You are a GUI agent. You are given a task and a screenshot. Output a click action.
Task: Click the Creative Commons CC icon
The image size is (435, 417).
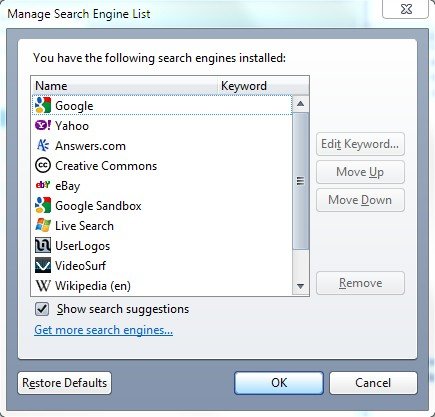click(43, 165)
